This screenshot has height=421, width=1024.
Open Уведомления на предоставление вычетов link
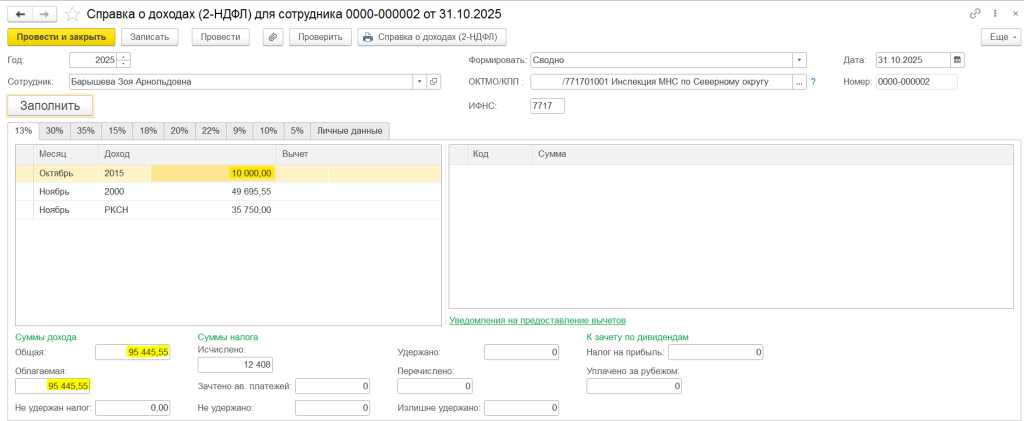[x=537, y=321]
